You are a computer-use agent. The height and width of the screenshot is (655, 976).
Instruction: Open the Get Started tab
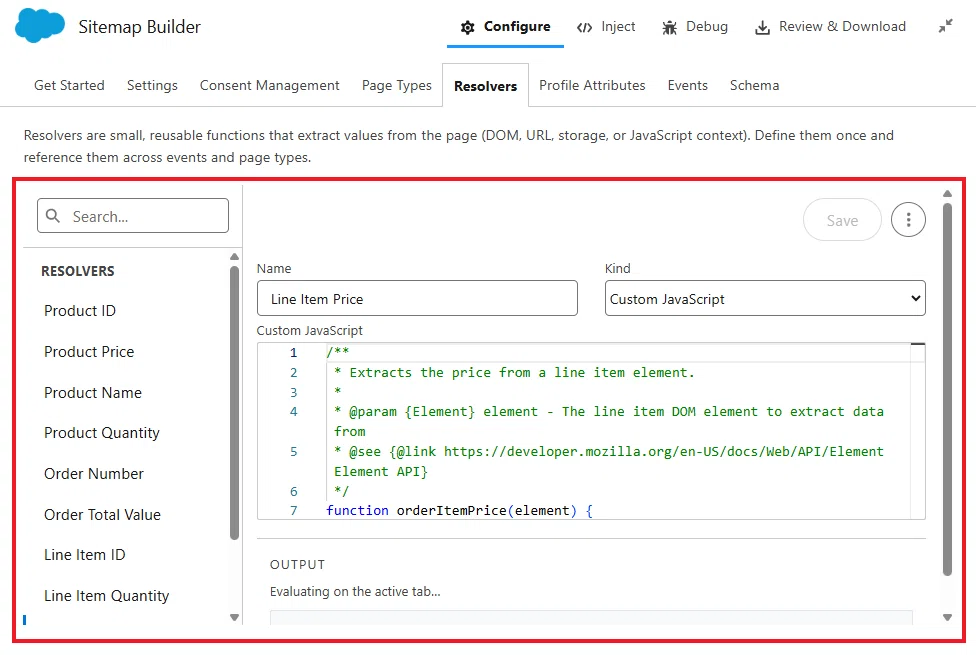[x=69, y=85]
